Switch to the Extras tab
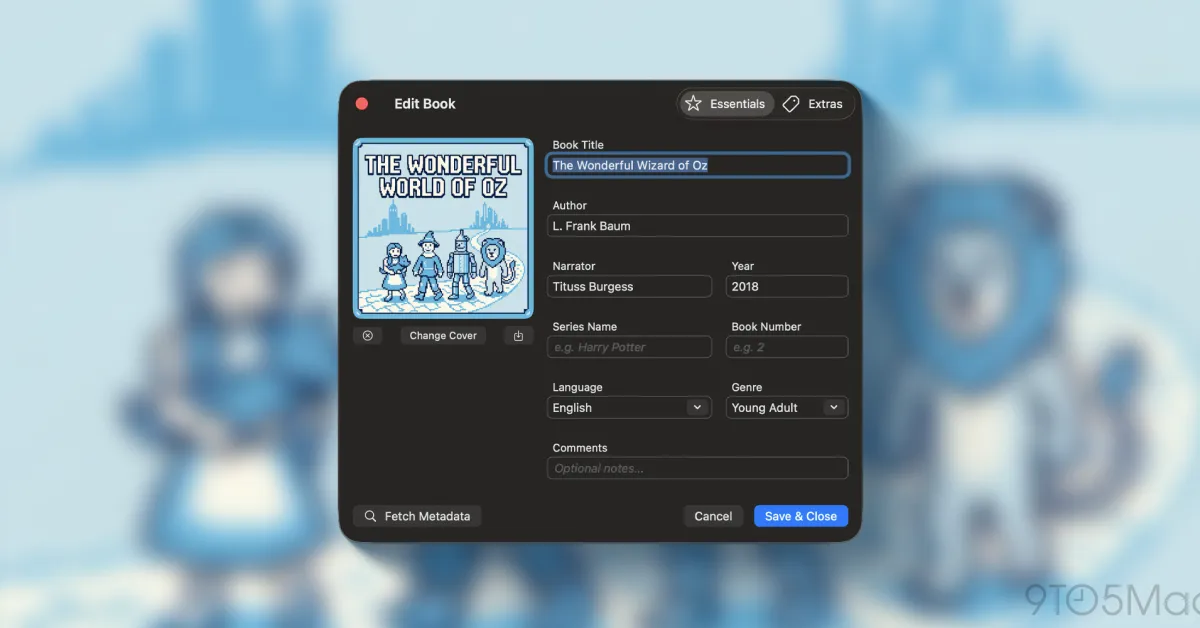The height and width of the screenshot is (628, 1200). pos(815,103)
